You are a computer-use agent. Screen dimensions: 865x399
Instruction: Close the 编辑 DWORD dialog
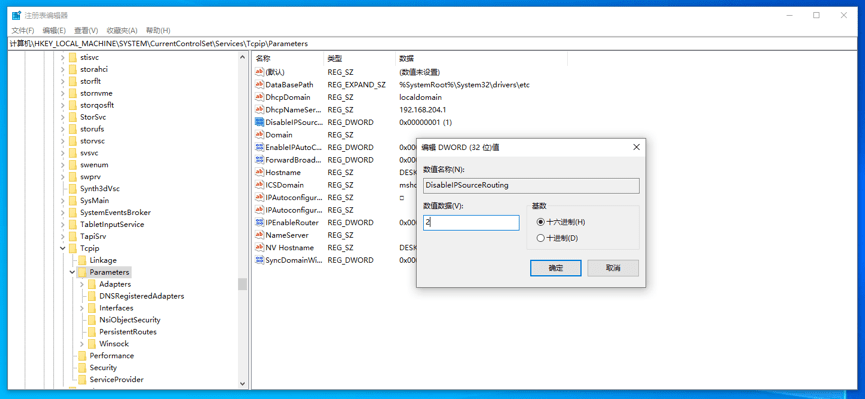click(x=636, y=147)
